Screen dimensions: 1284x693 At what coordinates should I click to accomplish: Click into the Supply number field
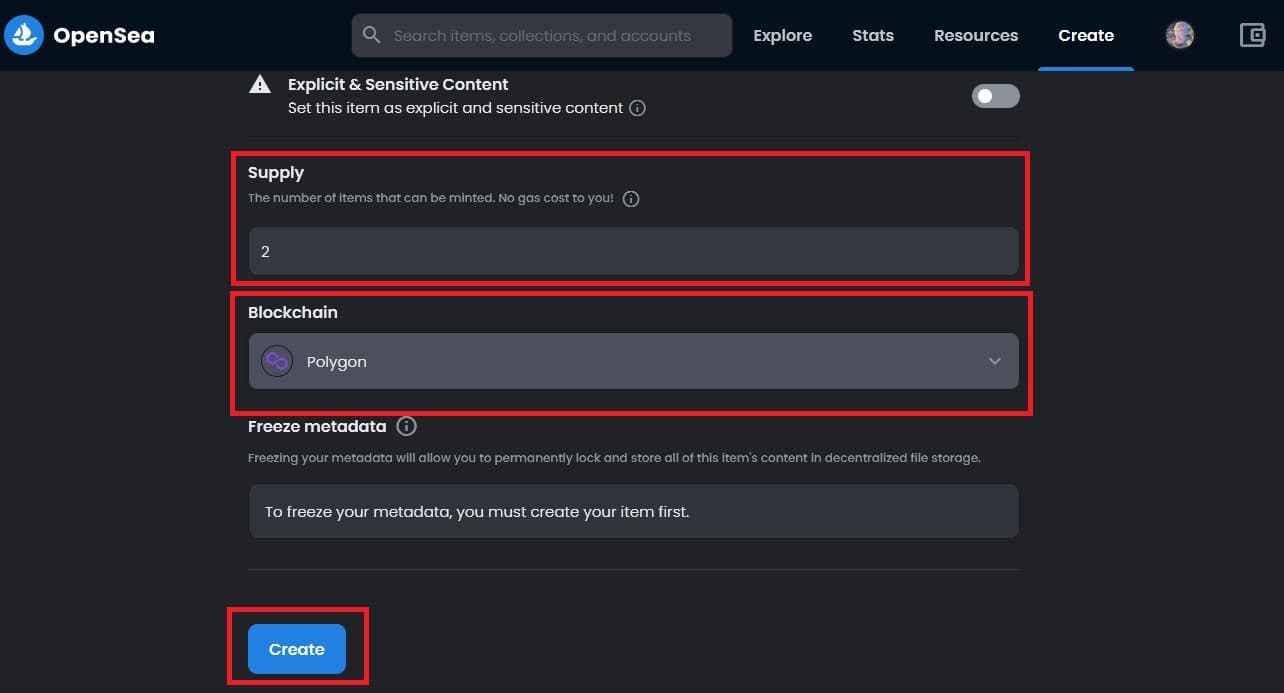pyautogui.click(x=634, y=251)
